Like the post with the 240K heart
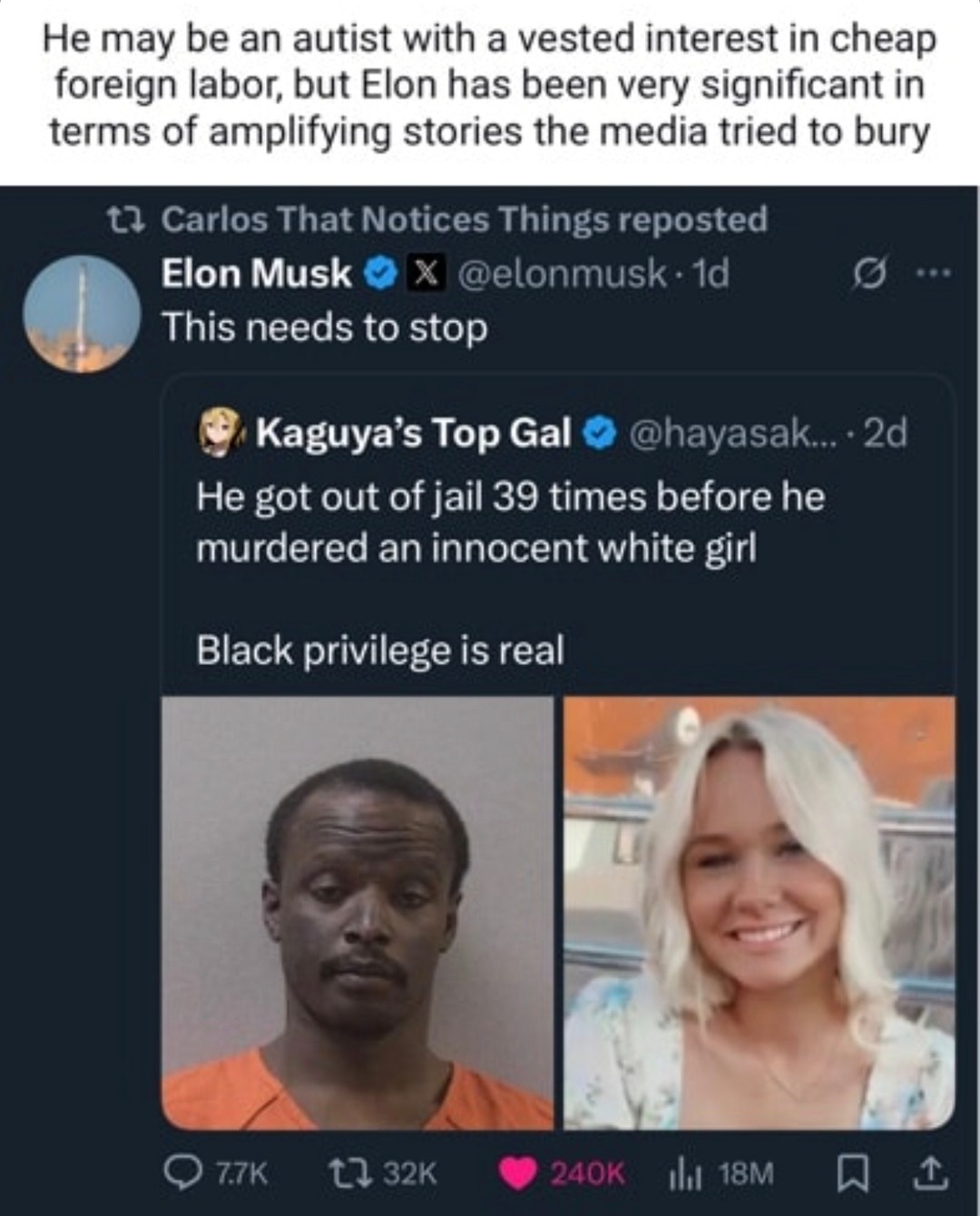This screenshot has height=1216, width=980. 519,1173
